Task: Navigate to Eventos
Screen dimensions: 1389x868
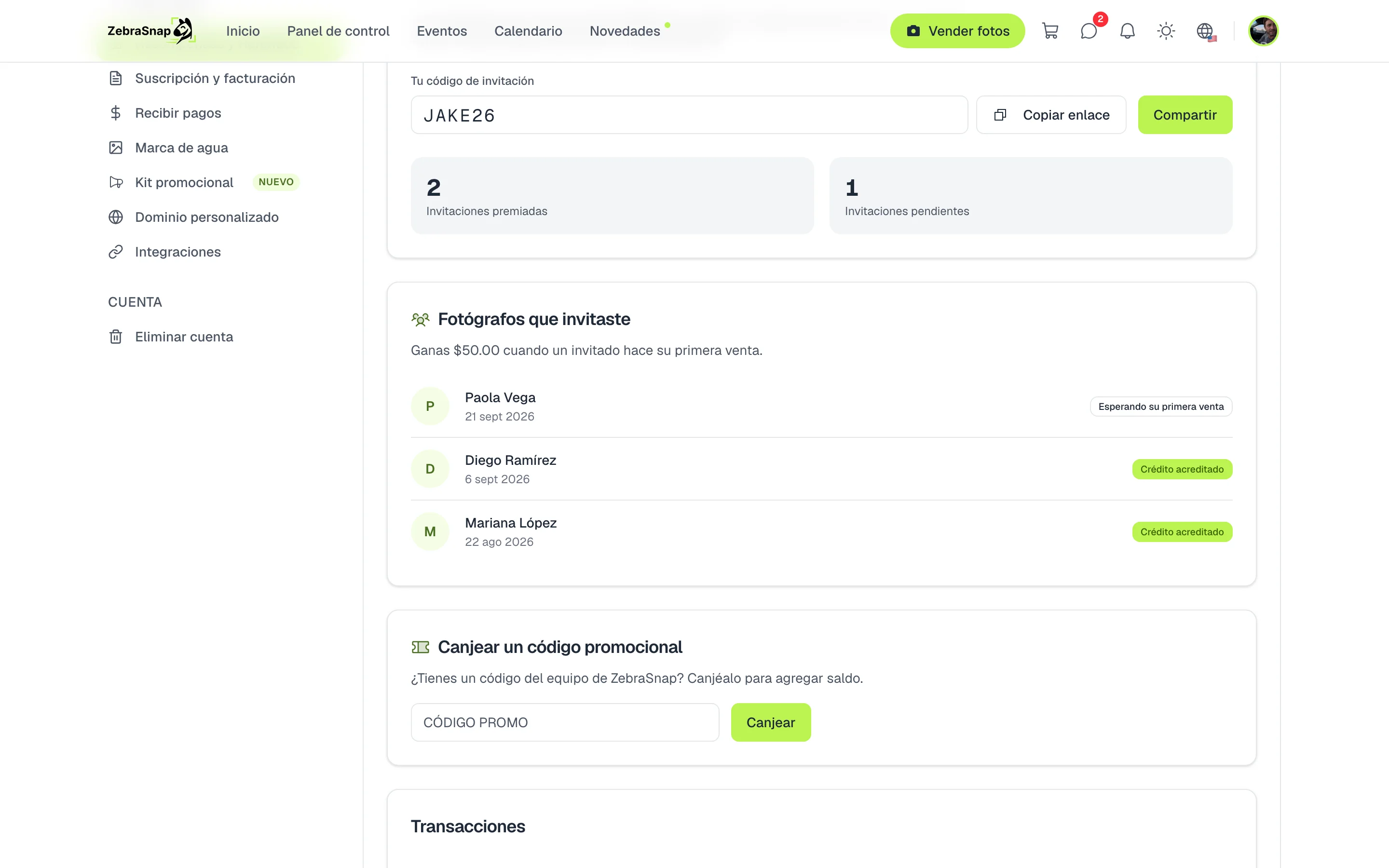Action: tap(441, 31)
